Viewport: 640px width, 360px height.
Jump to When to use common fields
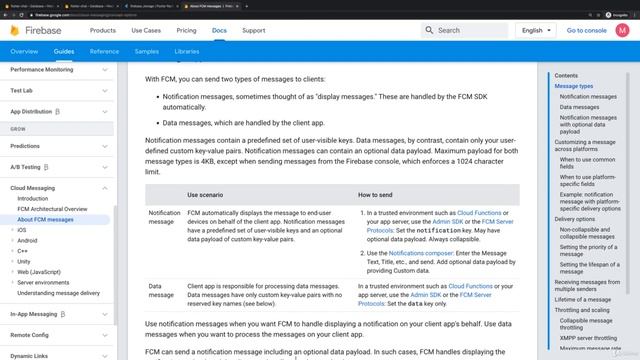click(587, 163)
